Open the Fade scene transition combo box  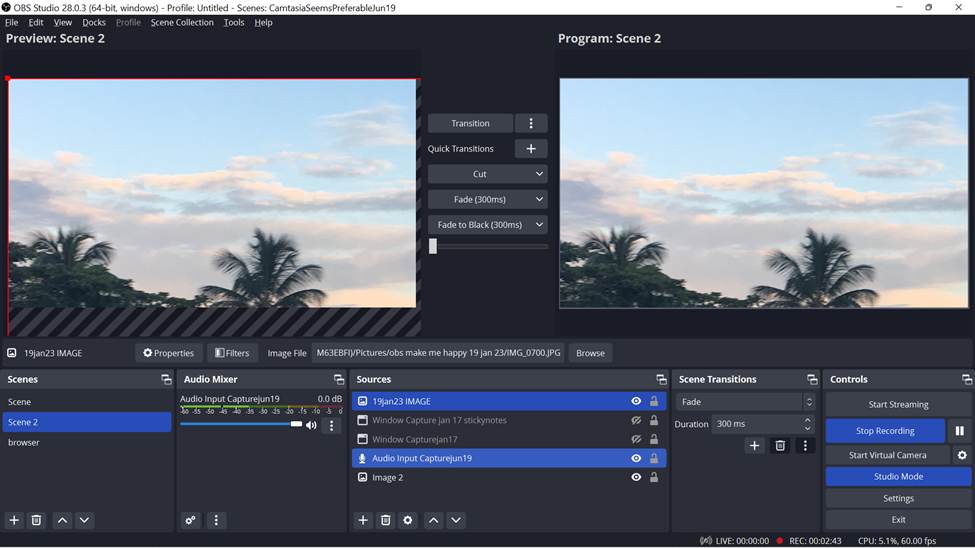pos(745,402)
